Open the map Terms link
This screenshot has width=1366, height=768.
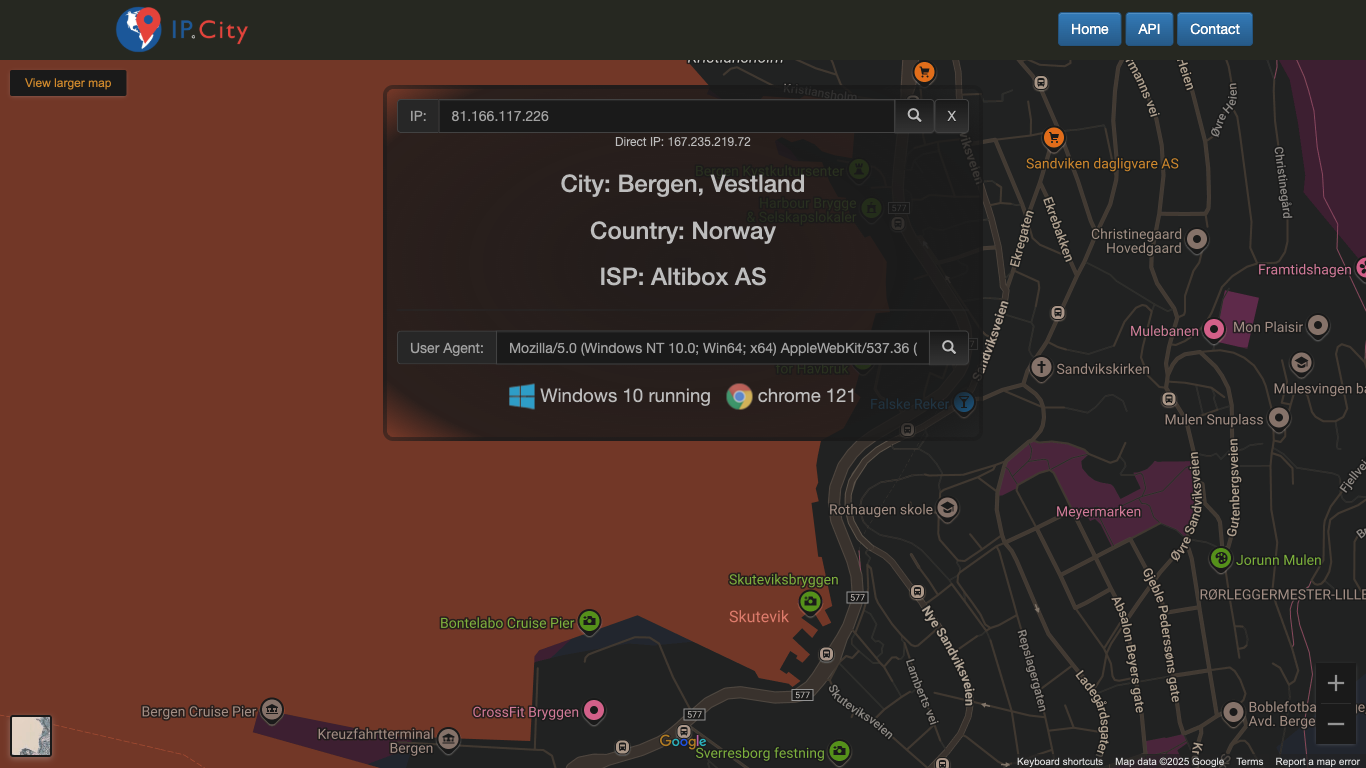(1250, 762)
